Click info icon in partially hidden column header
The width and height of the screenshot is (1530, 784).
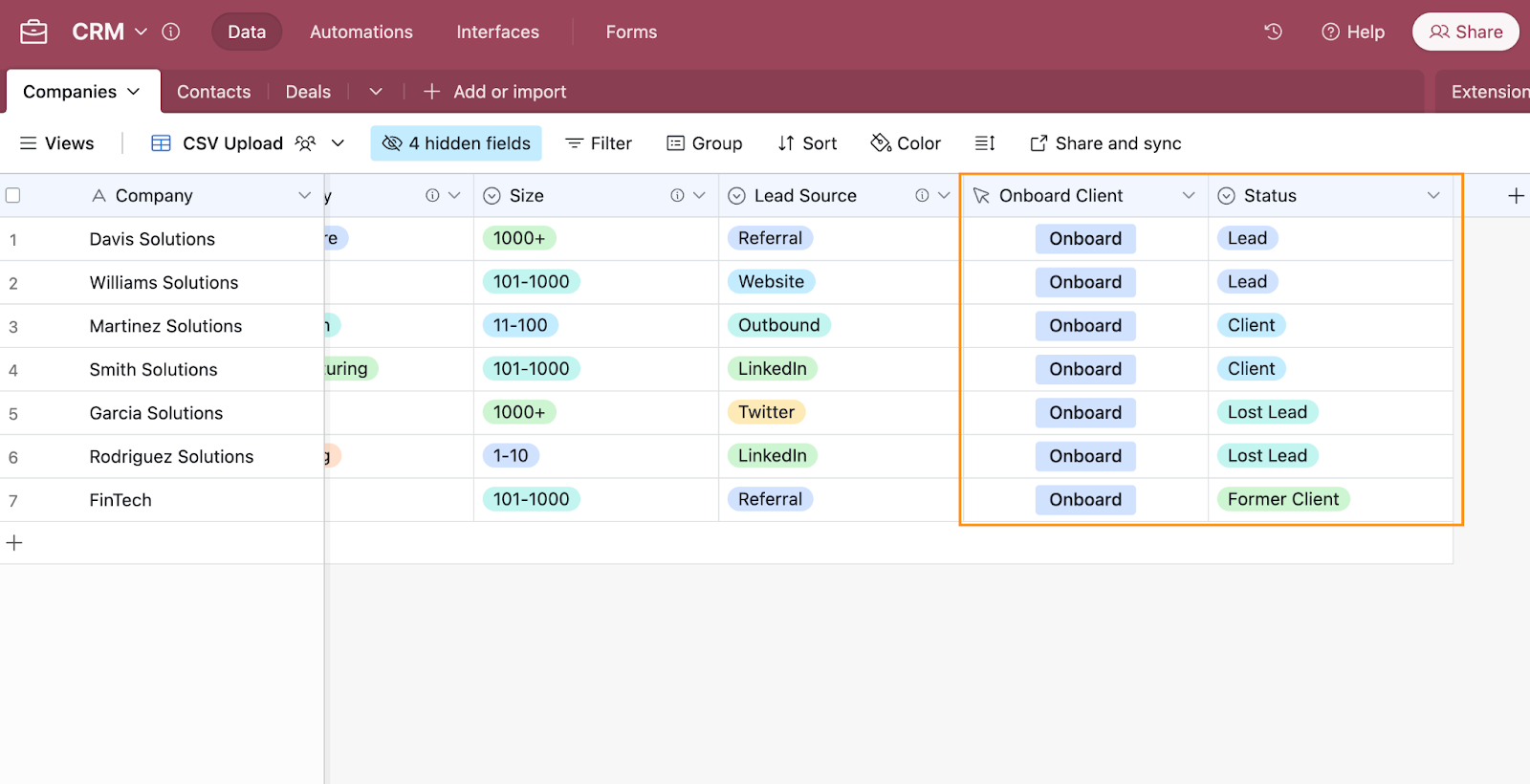(432, 195)
